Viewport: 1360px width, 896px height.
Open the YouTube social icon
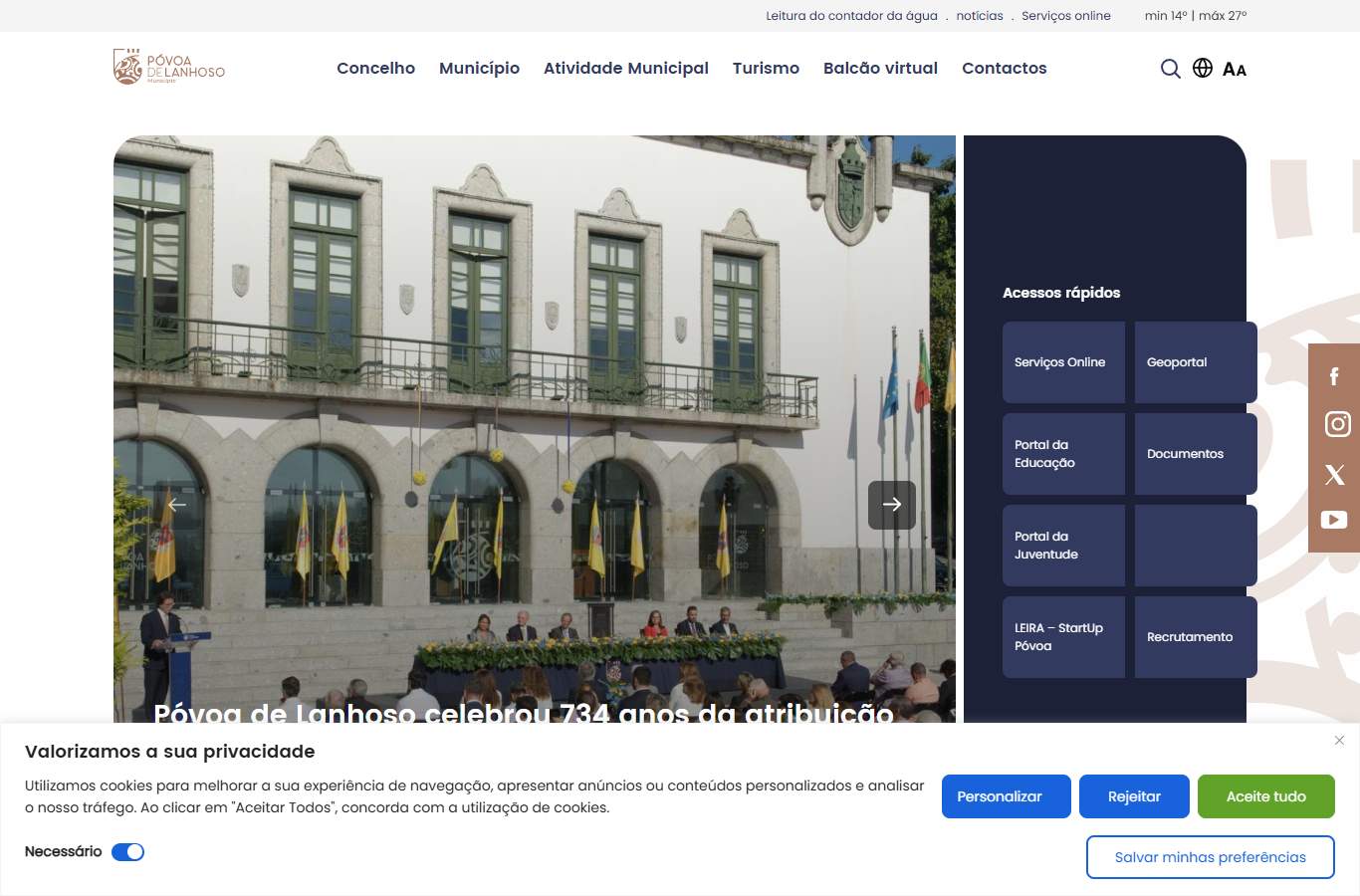(x=1334, y=520)
